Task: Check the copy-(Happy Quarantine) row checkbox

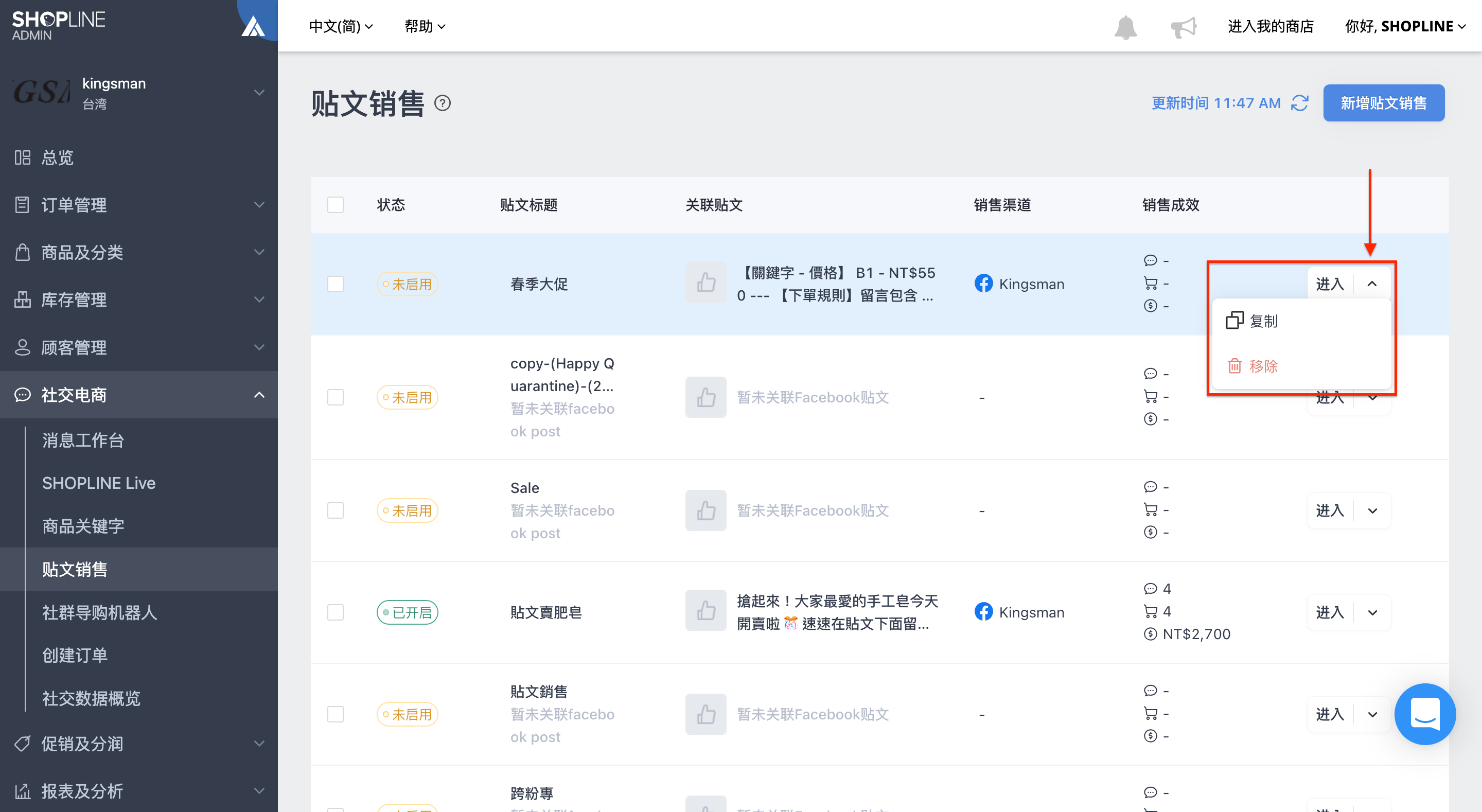Action: coord(336,397)
